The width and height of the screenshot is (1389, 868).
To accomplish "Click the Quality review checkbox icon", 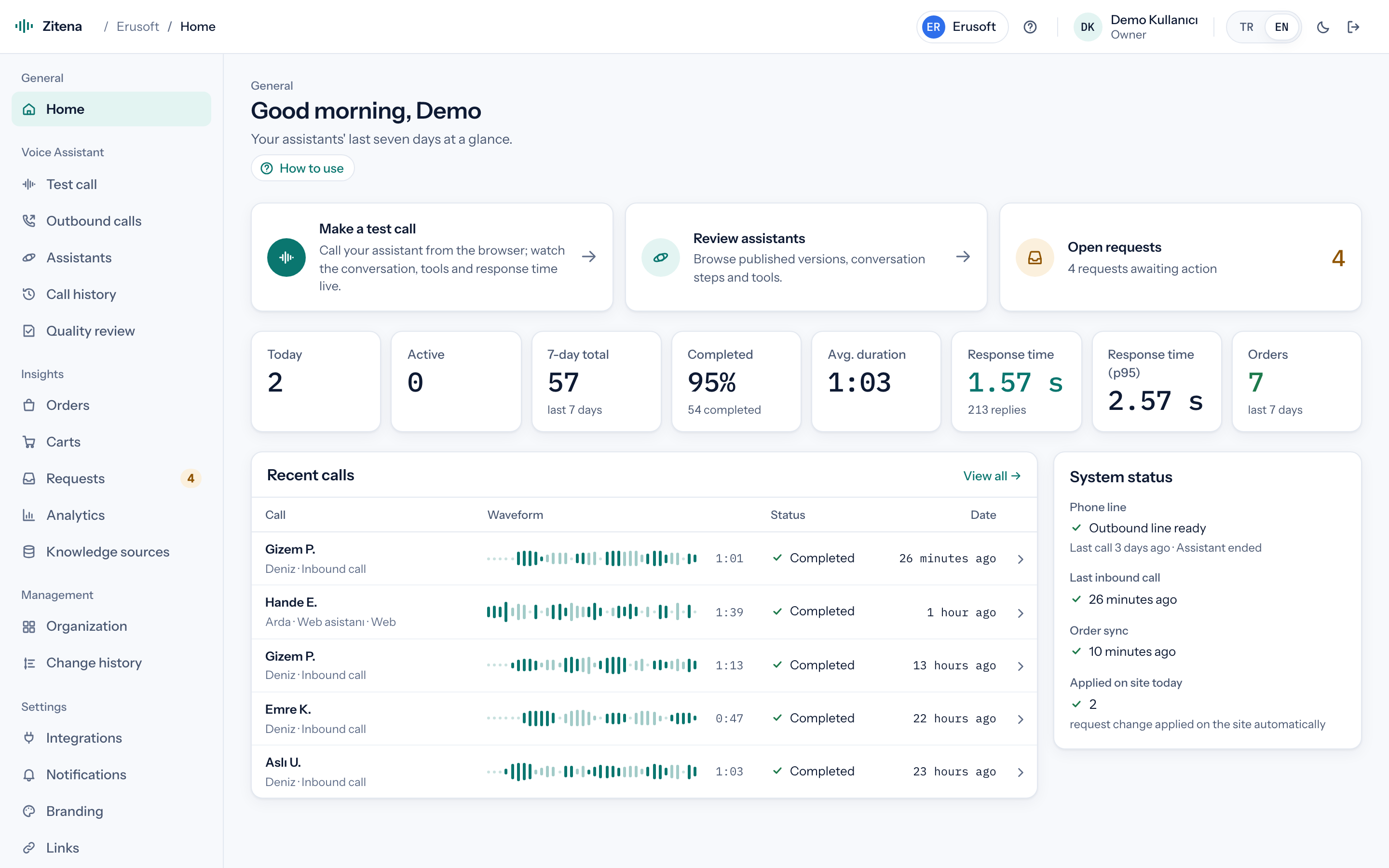I will tap(29, 331).
